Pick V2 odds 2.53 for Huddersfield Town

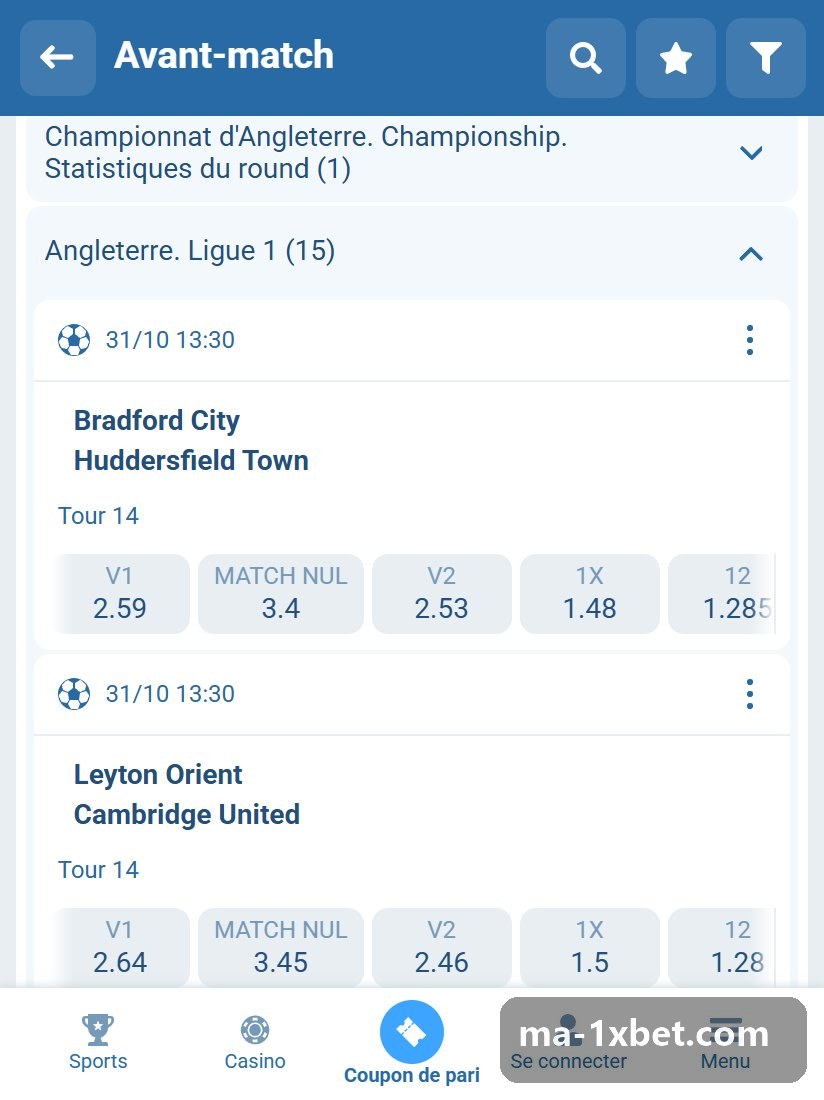click(x=441, y=593)
